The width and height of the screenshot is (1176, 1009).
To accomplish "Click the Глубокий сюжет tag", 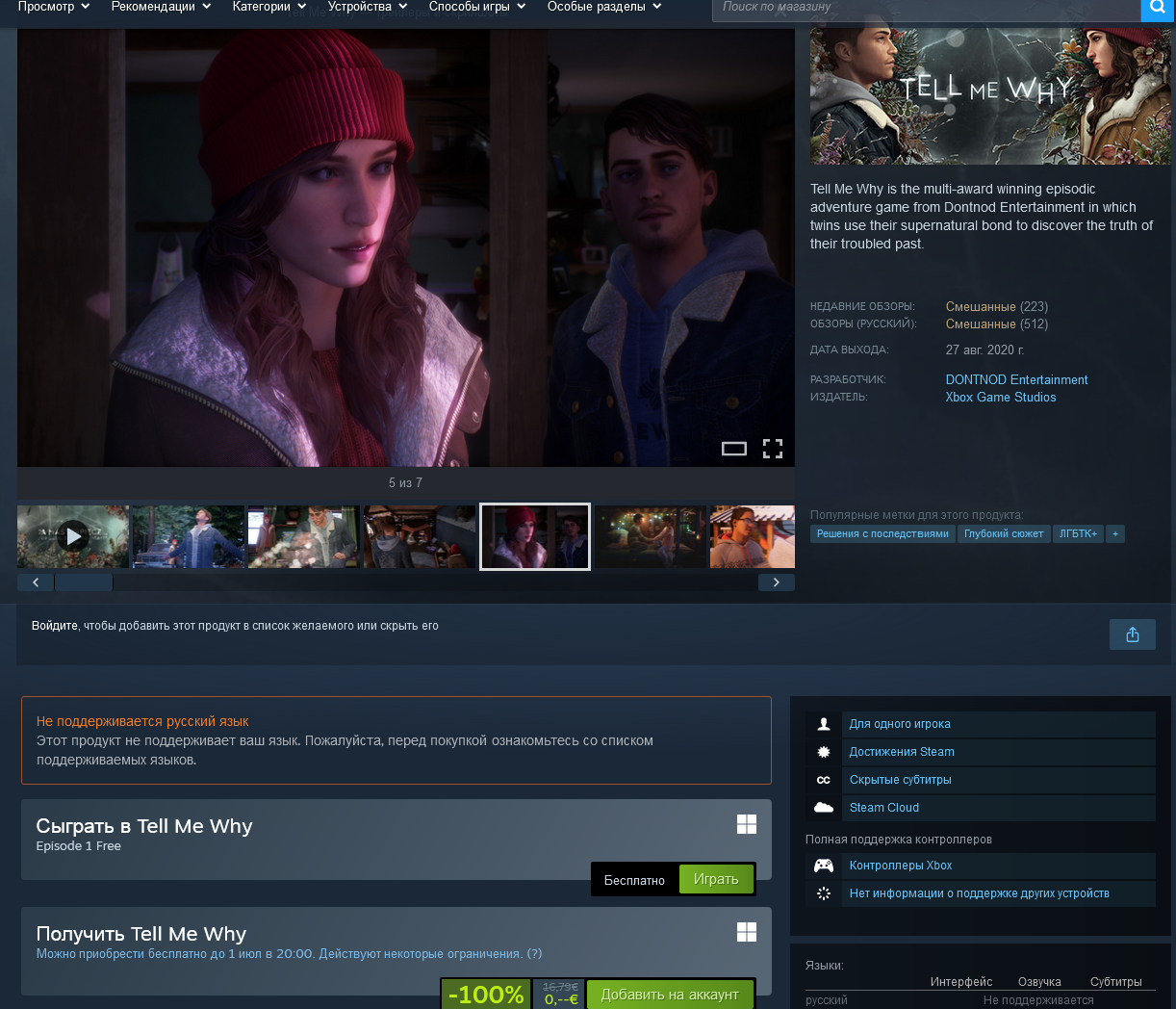I will [1004, 533].
